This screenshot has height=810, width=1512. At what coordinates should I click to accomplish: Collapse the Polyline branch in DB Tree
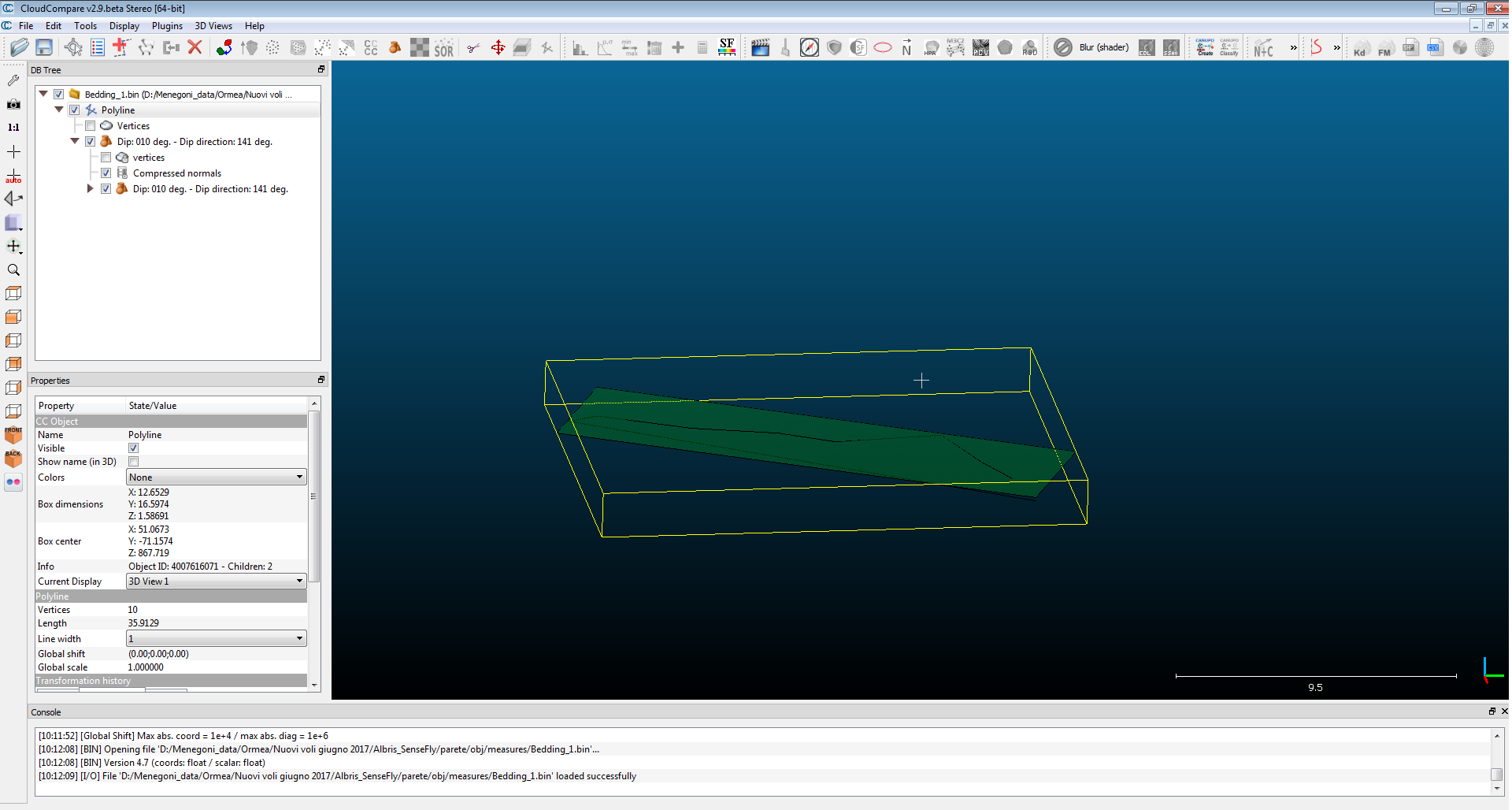coord(59,110)
